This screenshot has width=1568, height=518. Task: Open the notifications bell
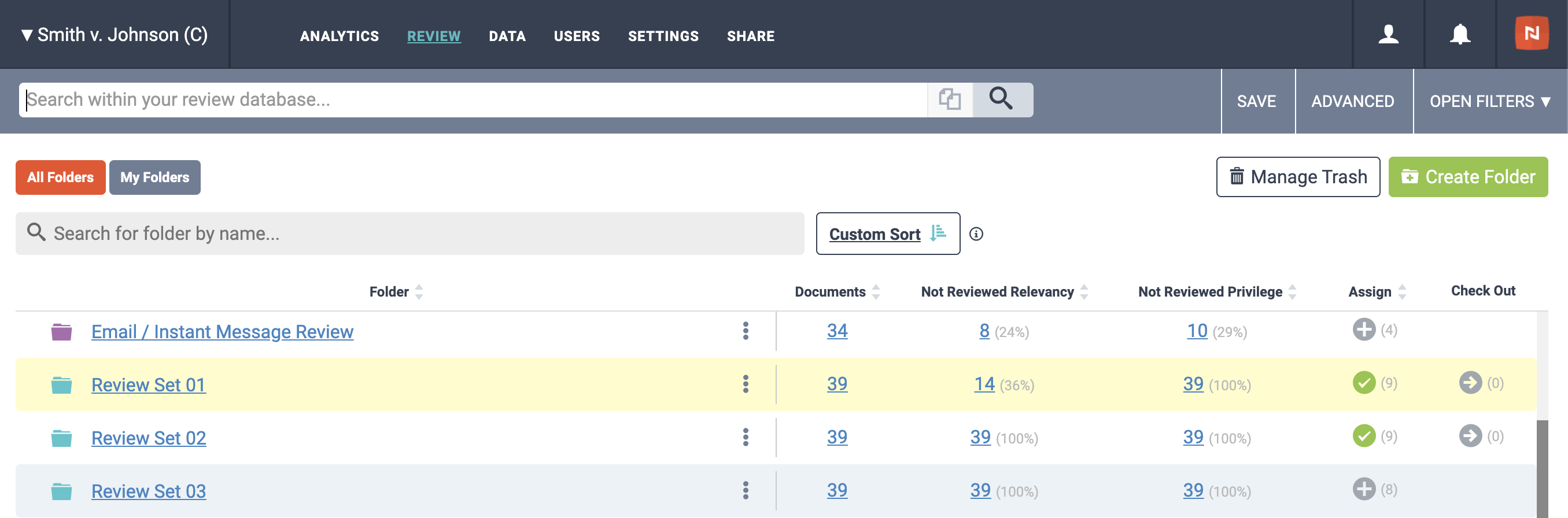point(1460,34)
